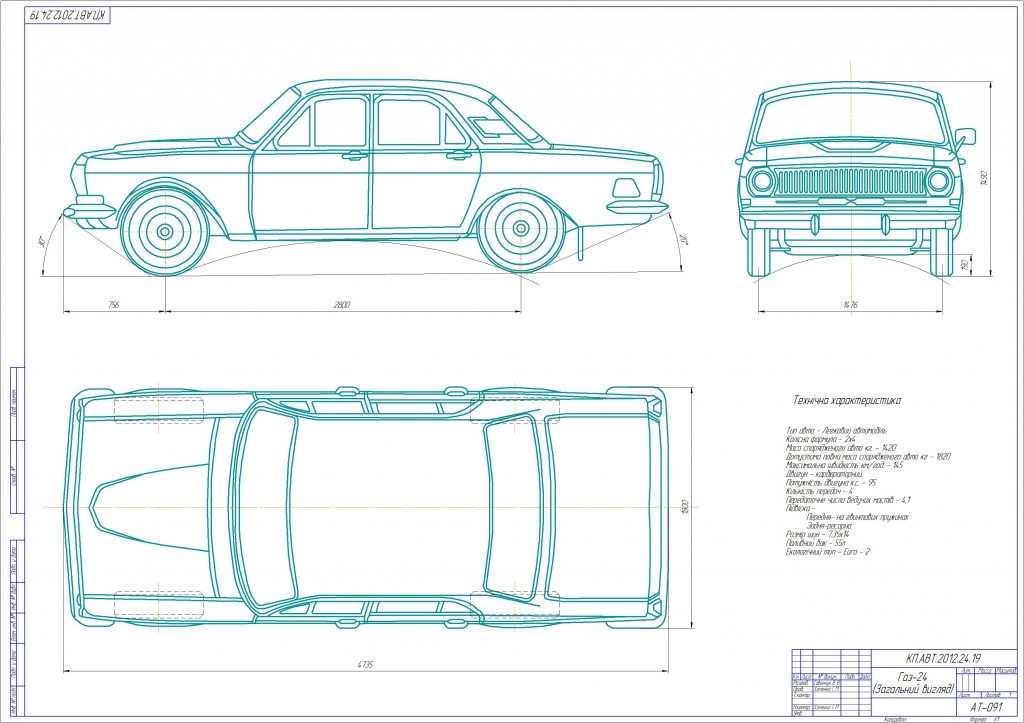Click the 4735 overall length dimension
This screenshot has width=1024, height=723.
click(367, 663)
